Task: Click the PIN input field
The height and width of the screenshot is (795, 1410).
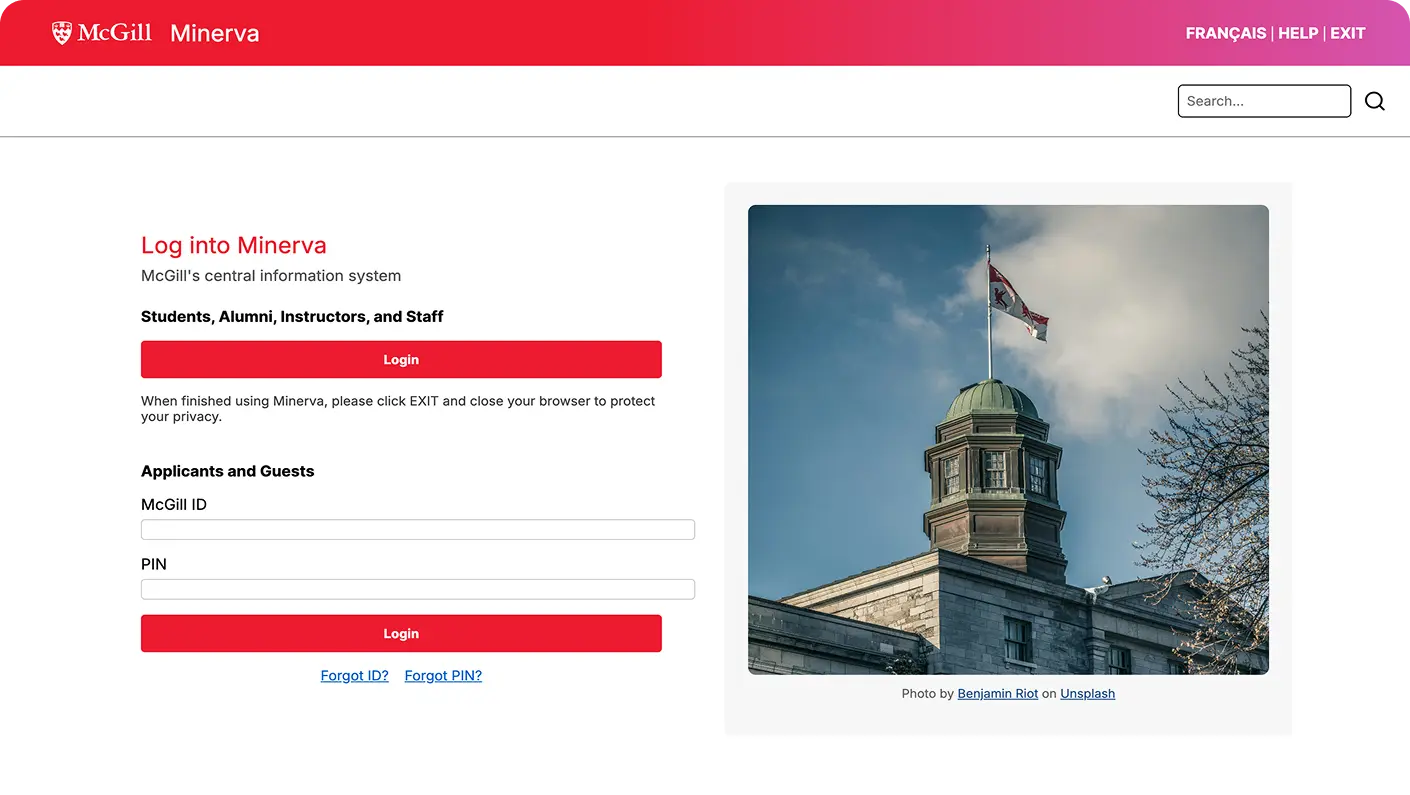Action: pyautogui.click(x=417, y=590)
